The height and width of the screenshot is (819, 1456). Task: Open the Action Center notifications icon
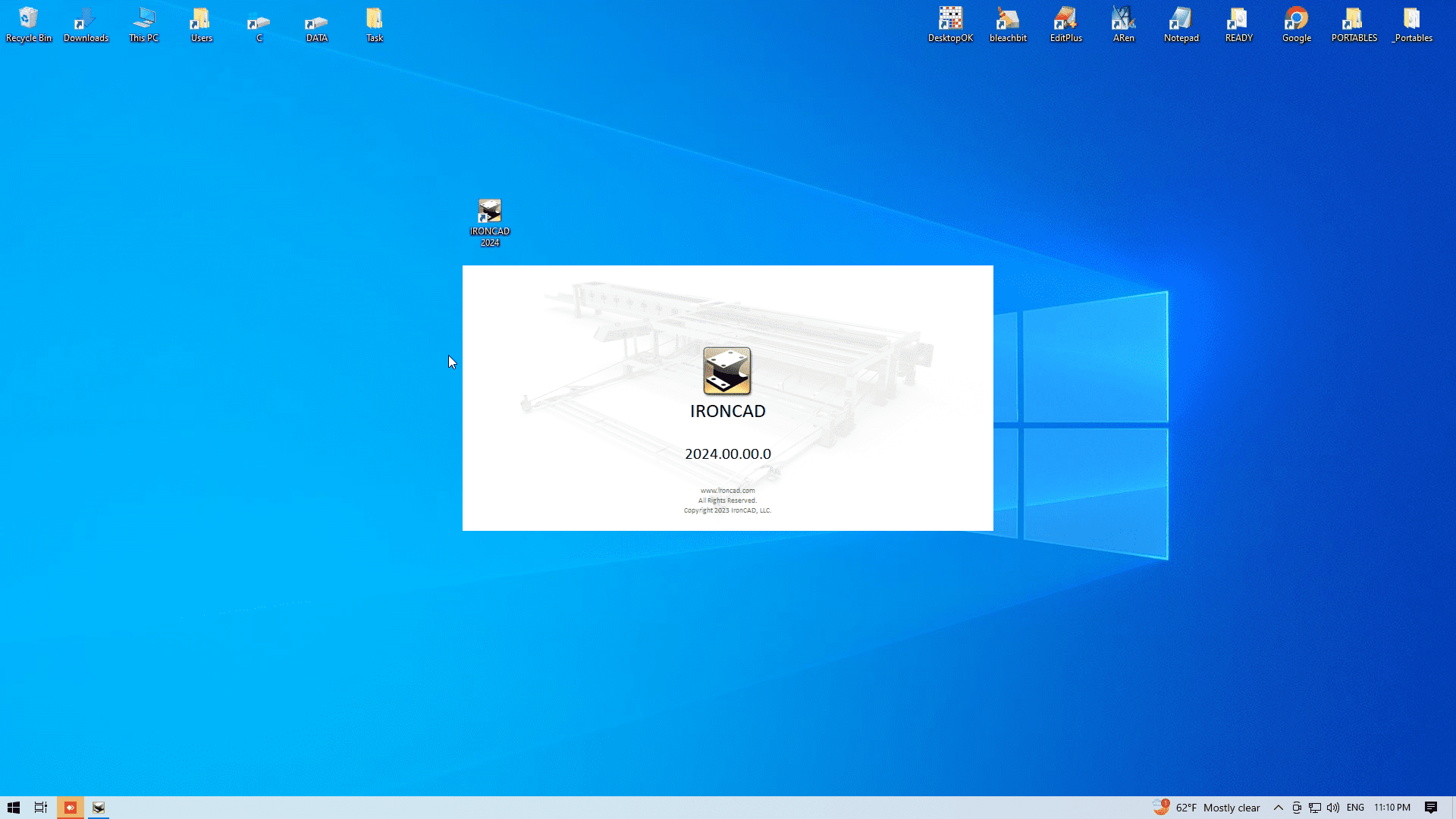1431,808
